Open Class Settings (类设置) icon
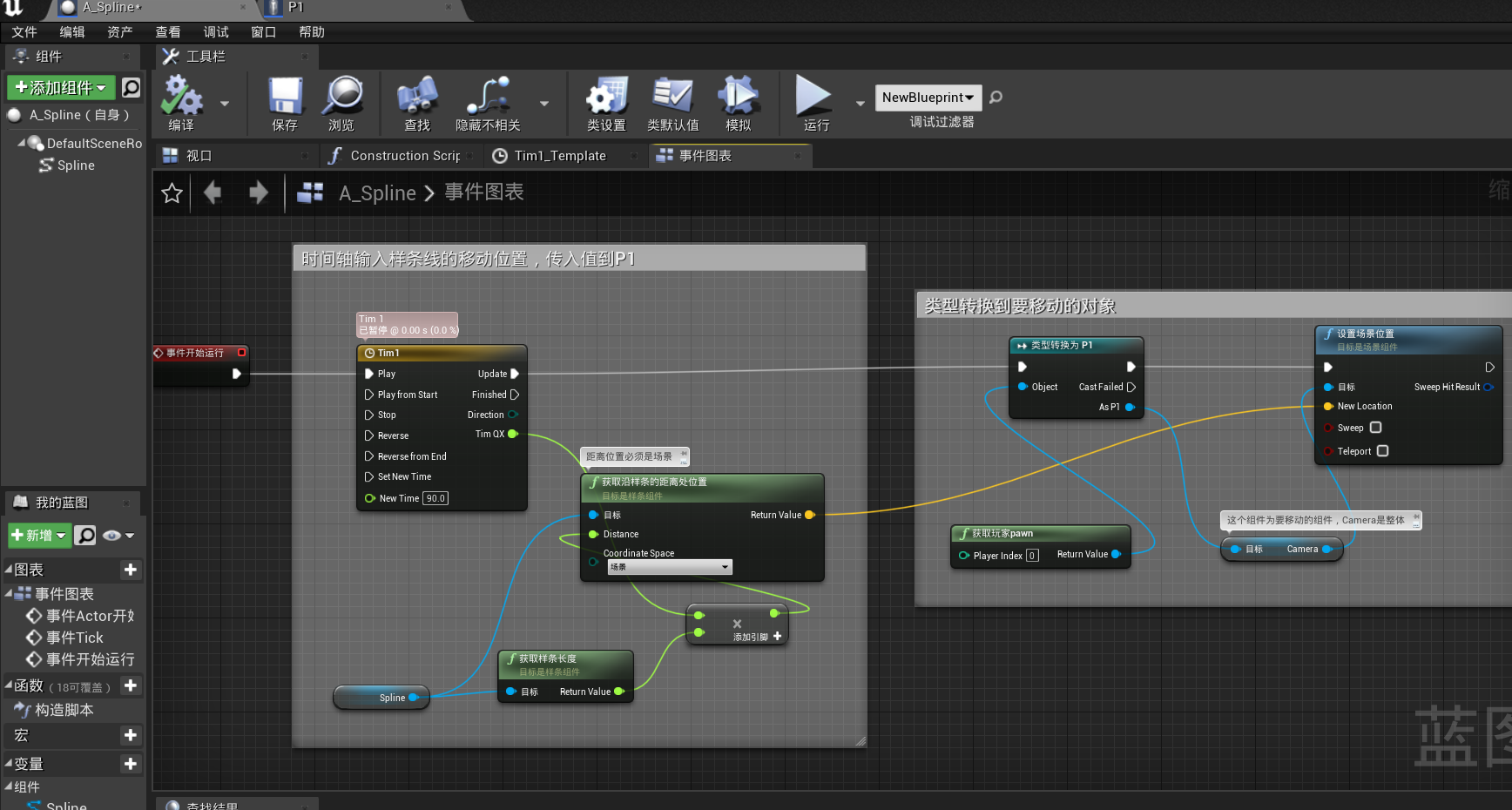Image resolution: width=1512 pixels, height=810 pixels. (606, 95)
